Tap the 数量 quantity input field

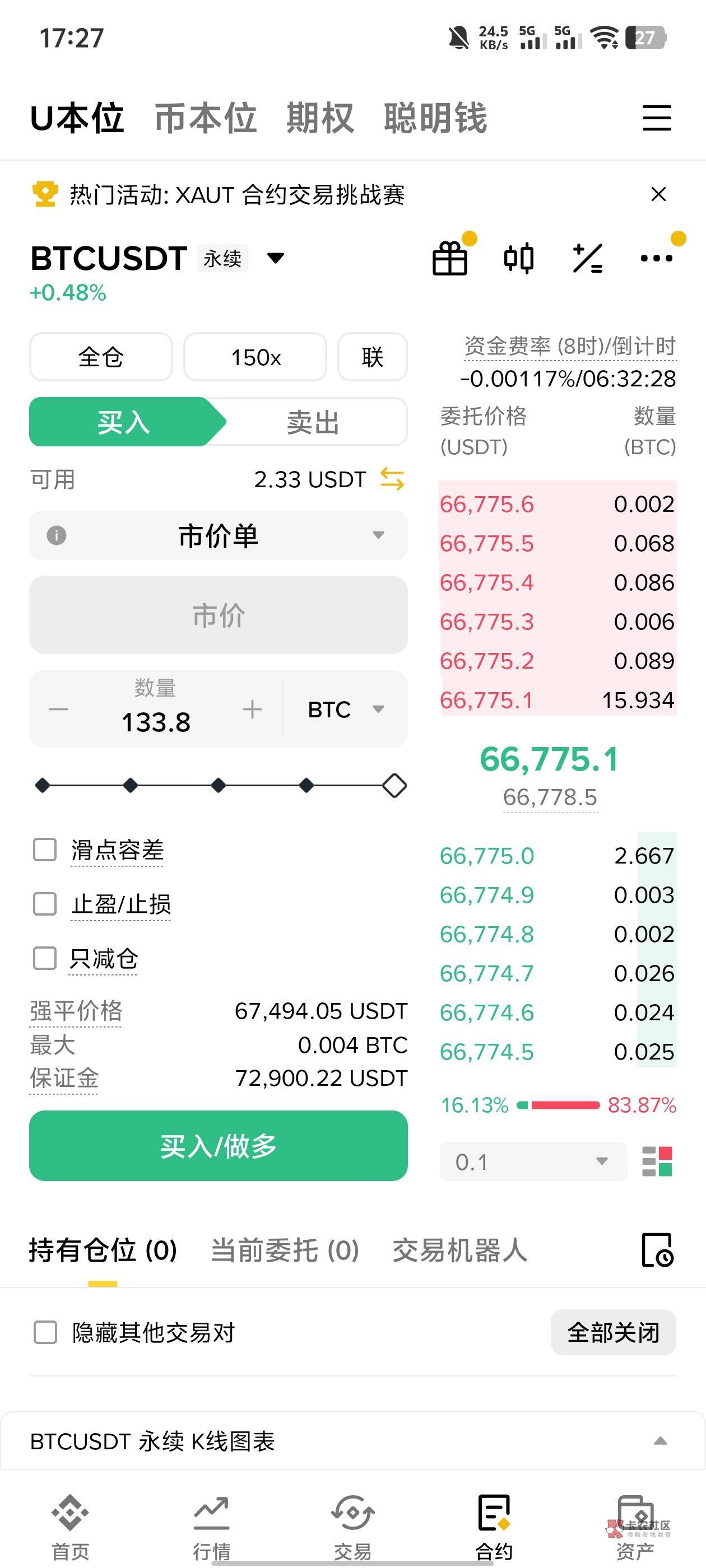156,721
